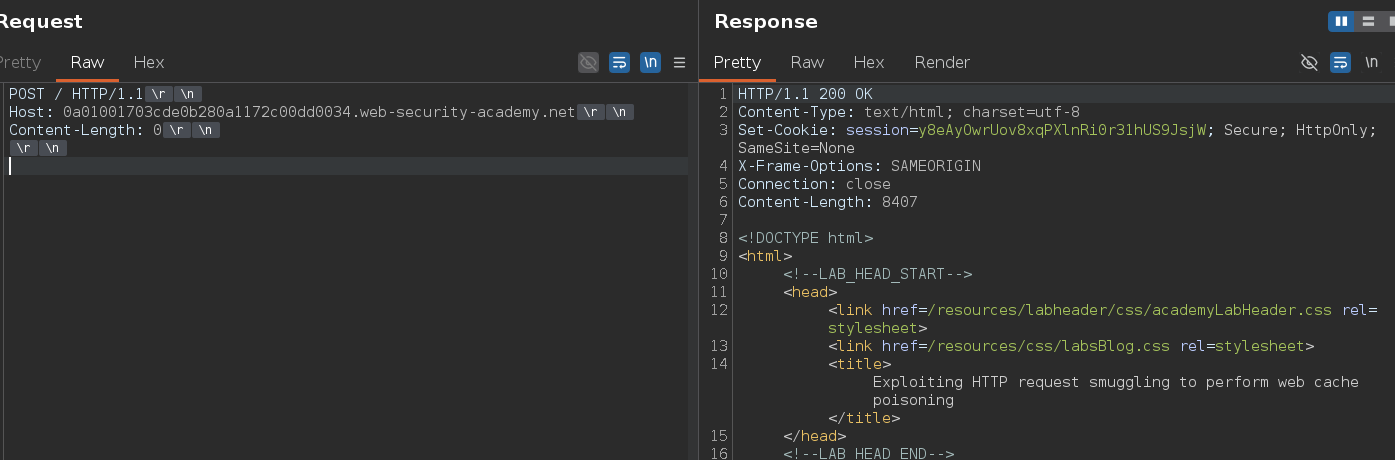Click line number 1 in response gutter
This screenshot has width=1395, height=460.
click(x=724, y=94)
